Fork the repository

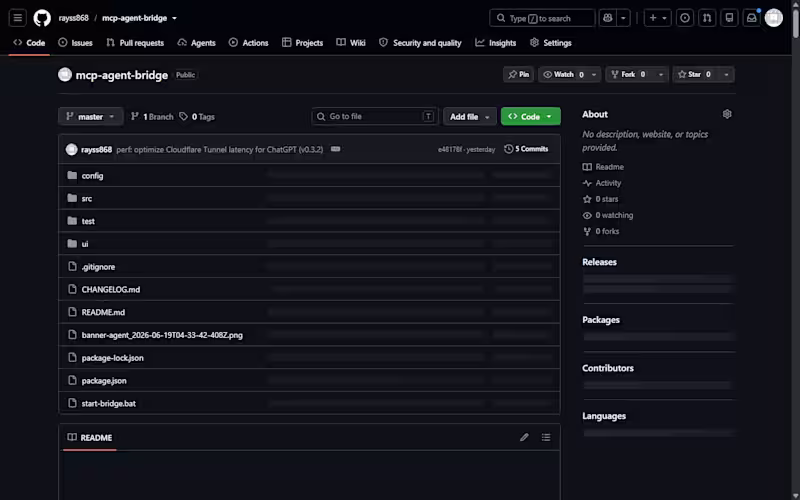628,74
